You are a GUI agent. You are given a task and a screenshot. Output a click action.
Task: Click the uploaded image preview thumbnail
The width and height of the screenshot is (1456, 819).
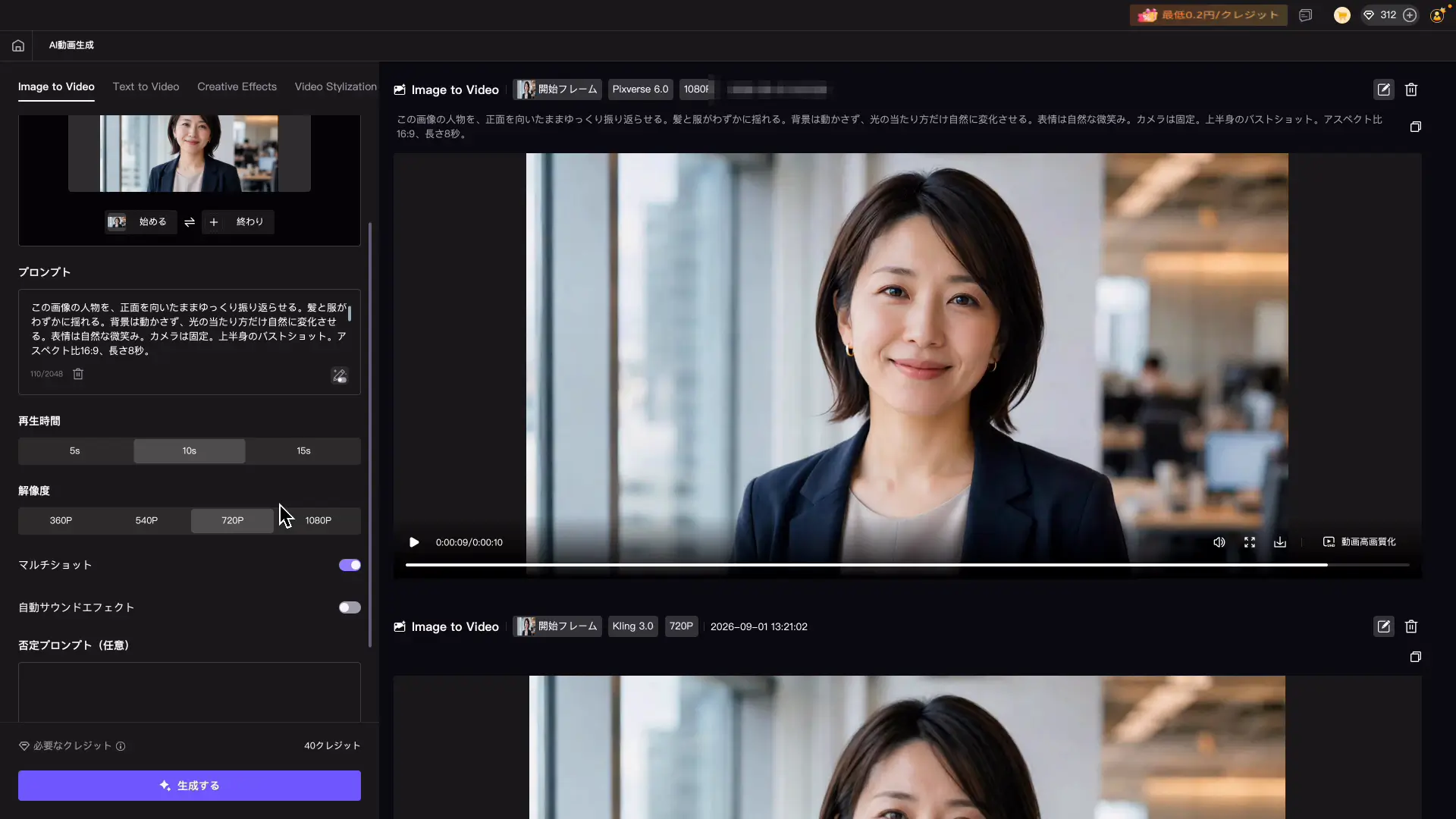(x=190, y=153)
